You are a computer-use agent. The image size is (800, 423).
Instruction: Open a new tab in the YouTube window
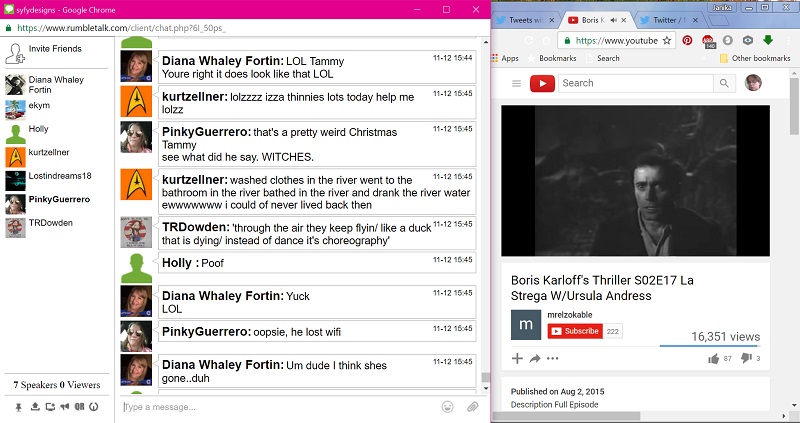pos(719,20)
